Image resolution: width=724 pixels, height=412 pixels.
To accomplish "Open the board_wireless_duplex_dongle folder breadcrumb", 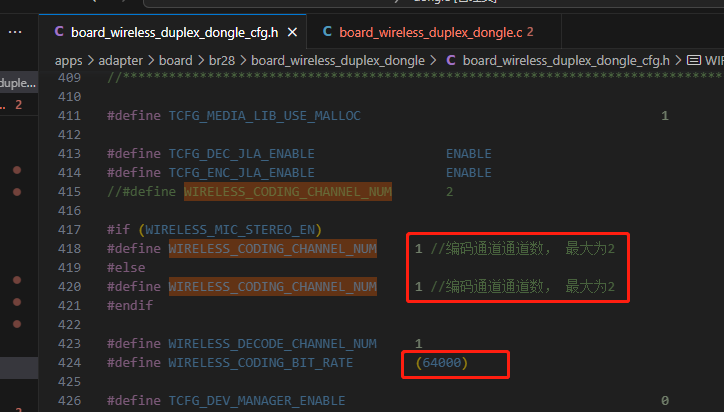I will [x=338, y=61].
